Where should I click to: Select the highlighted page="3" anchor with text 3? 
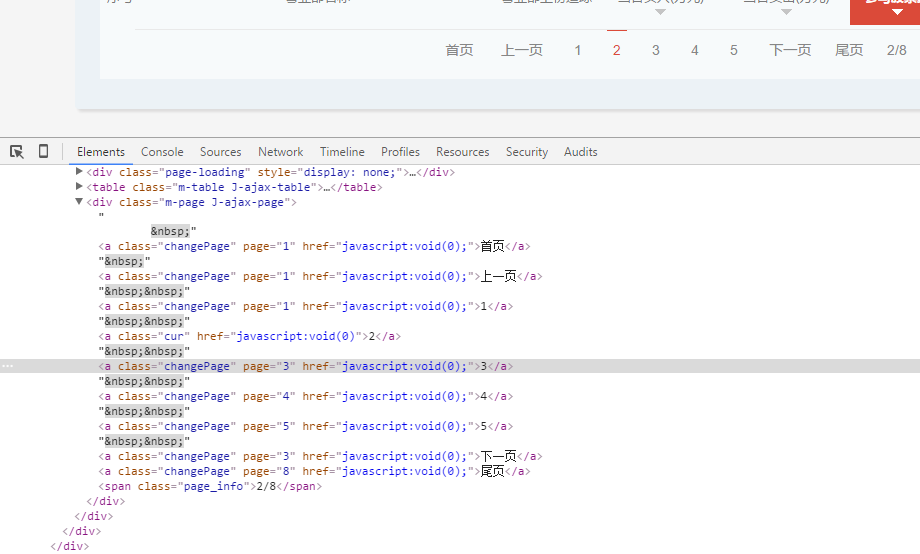pos(306,366)
